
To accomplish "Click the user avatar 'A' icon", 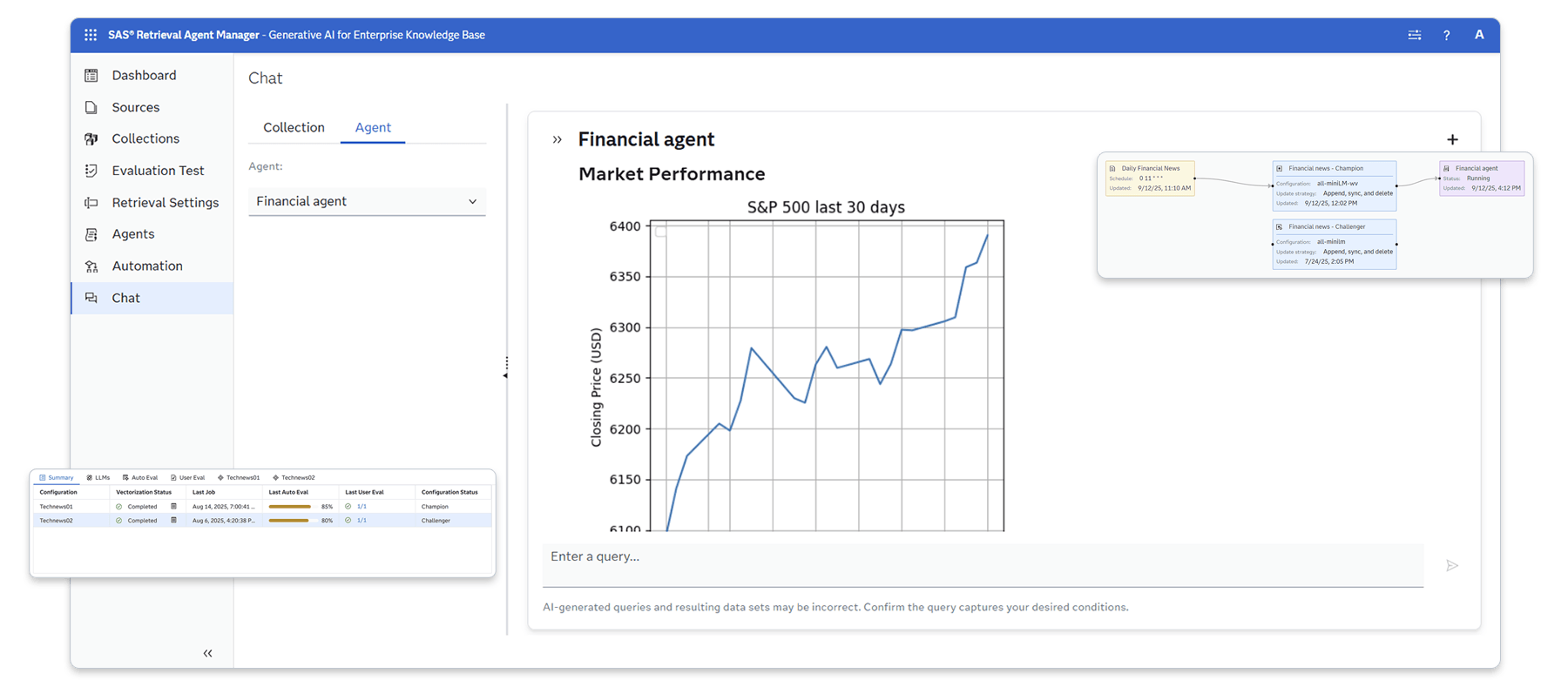I will [x=1478, y=35].
